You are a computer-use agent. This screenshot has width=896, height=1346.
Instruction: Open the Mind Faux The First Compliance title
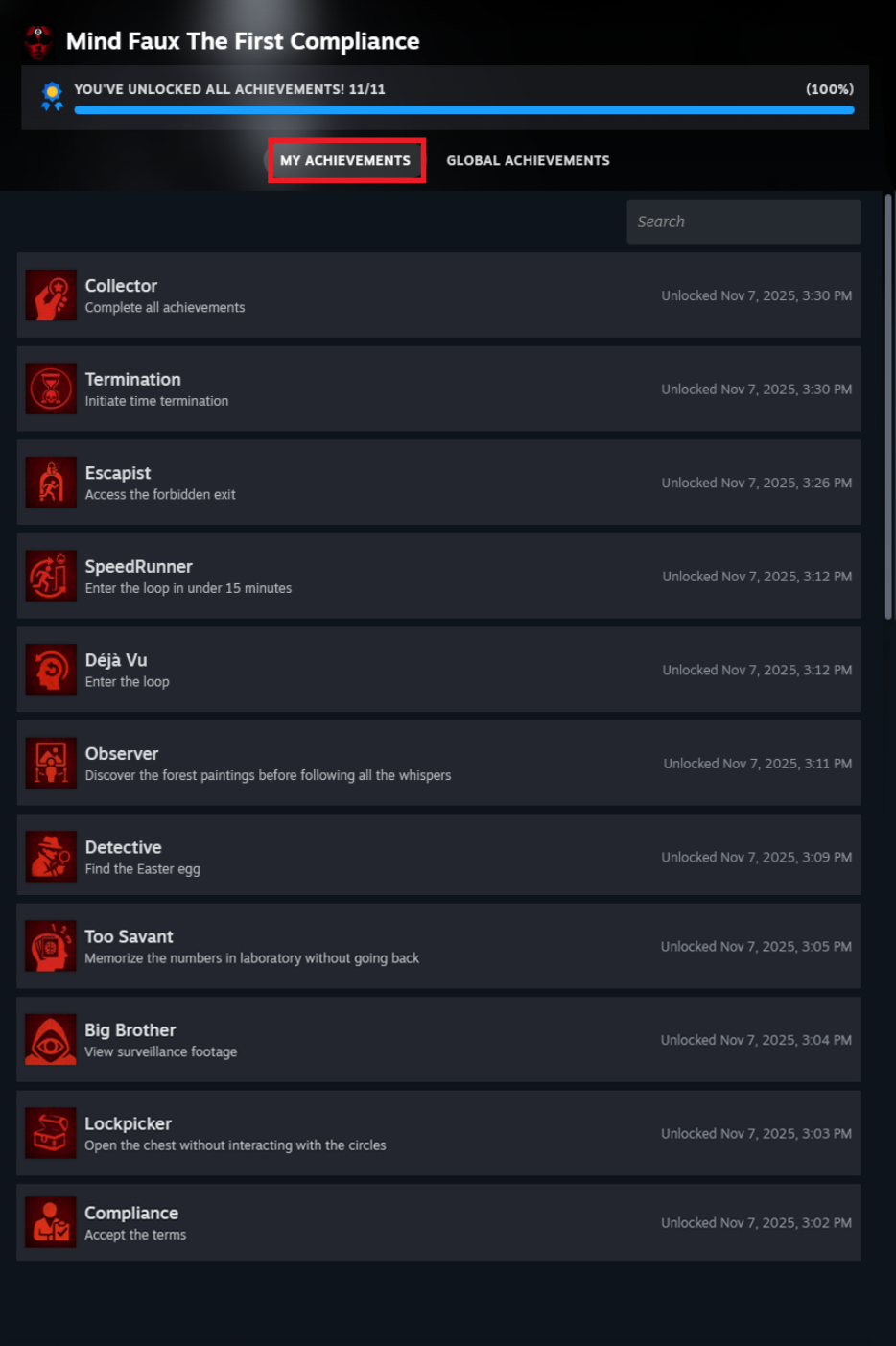pos(243,41)
